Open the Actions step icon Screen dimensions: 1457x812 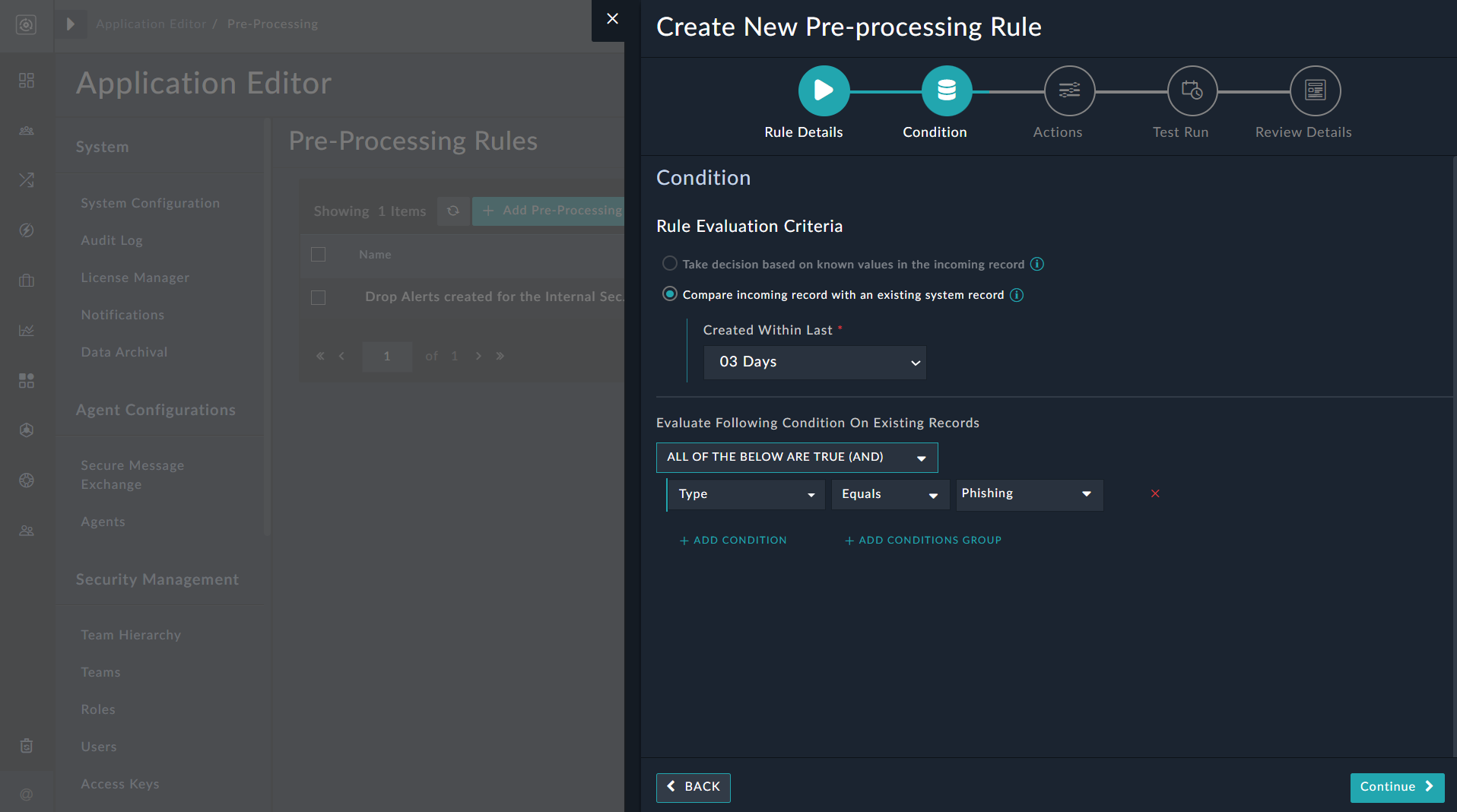click(1068, 90)
